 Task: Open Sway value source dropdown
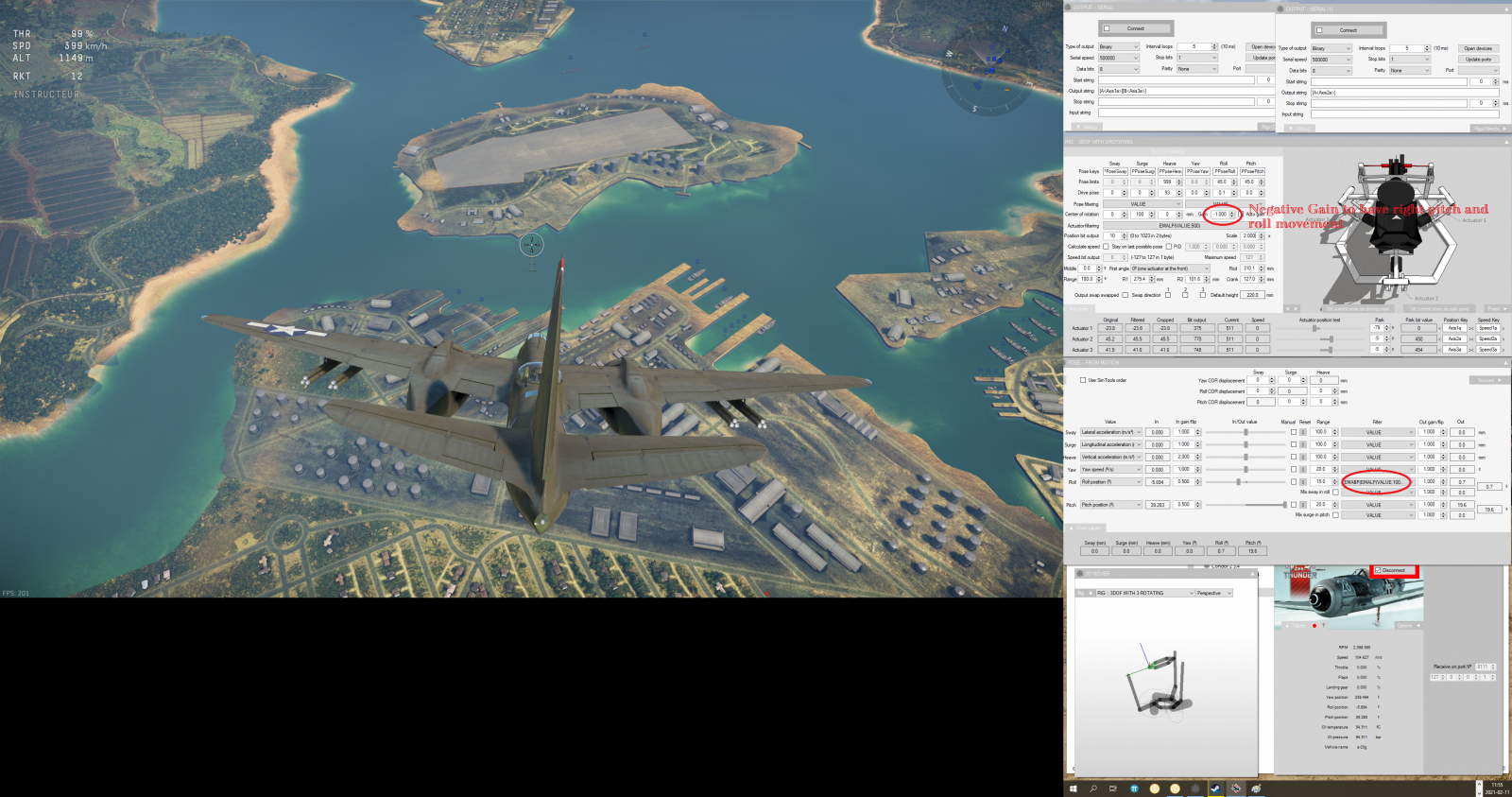1111,432
